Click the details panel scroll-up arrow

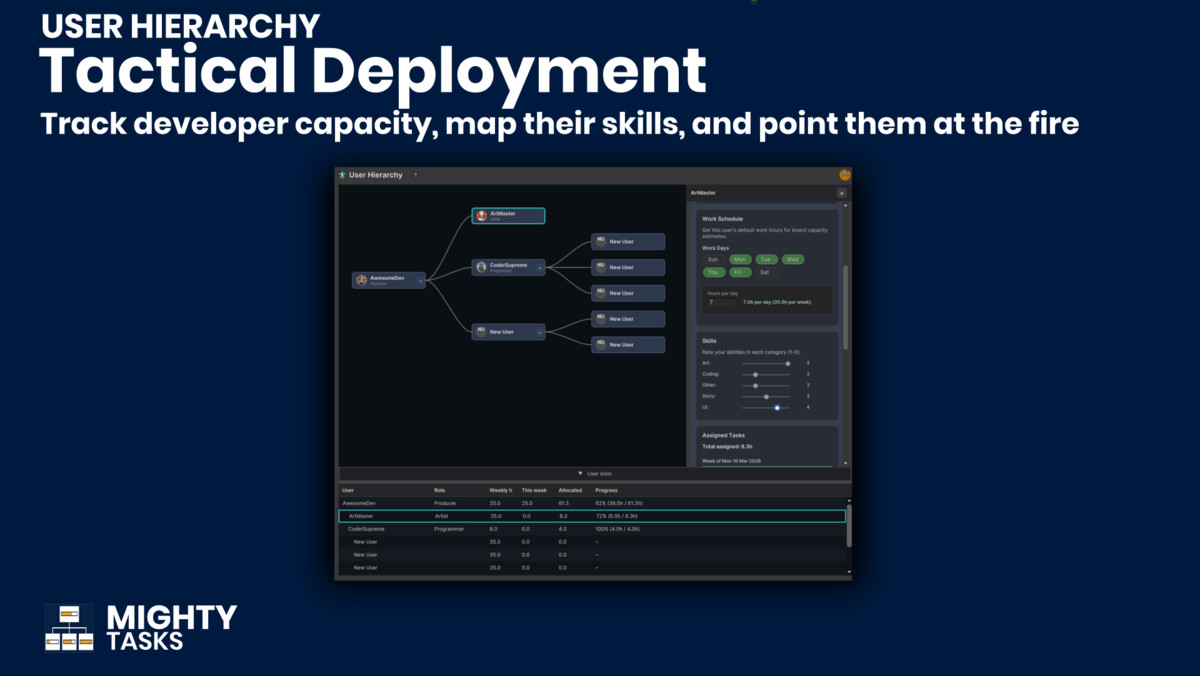click(x=846, y=205)
